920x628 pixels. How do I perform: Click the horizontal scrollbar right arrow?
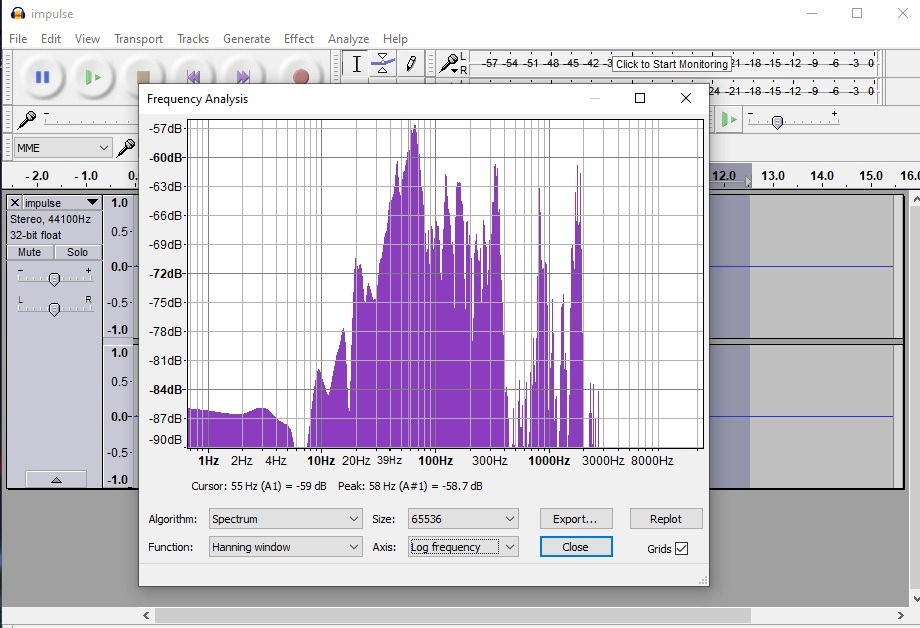tap(901, 615)
